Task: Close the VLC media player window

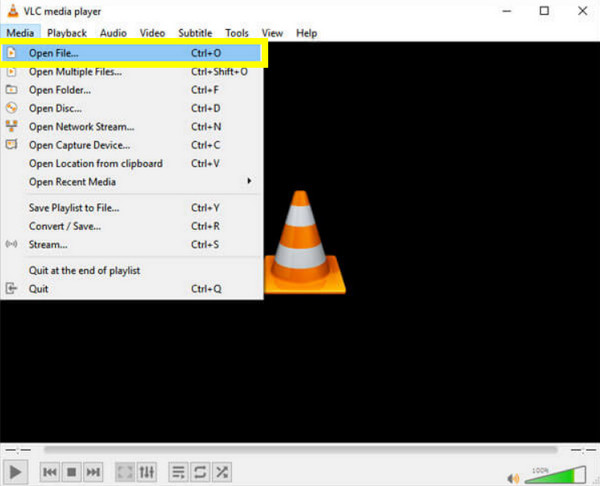Action: coord(582,11)
